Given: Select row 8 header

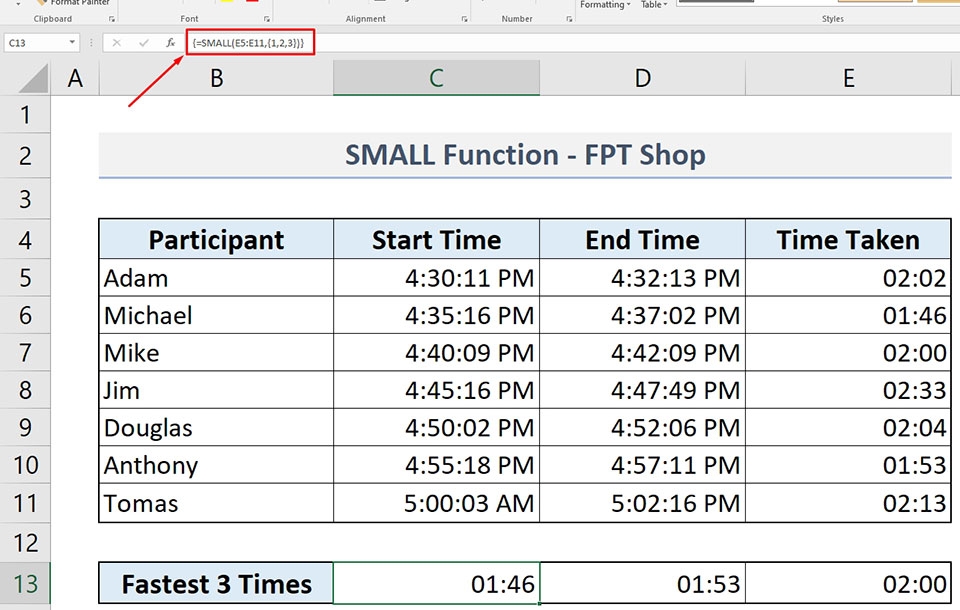Looking at the screenshot, I should coord(25,390).
